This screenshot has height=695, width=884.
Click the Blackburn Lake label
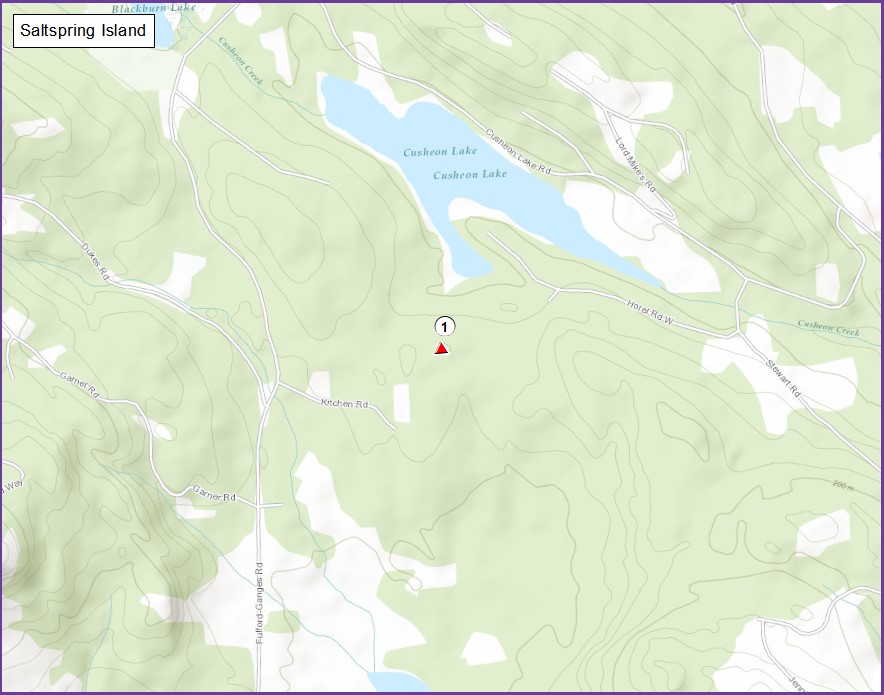tap(153, 8)
